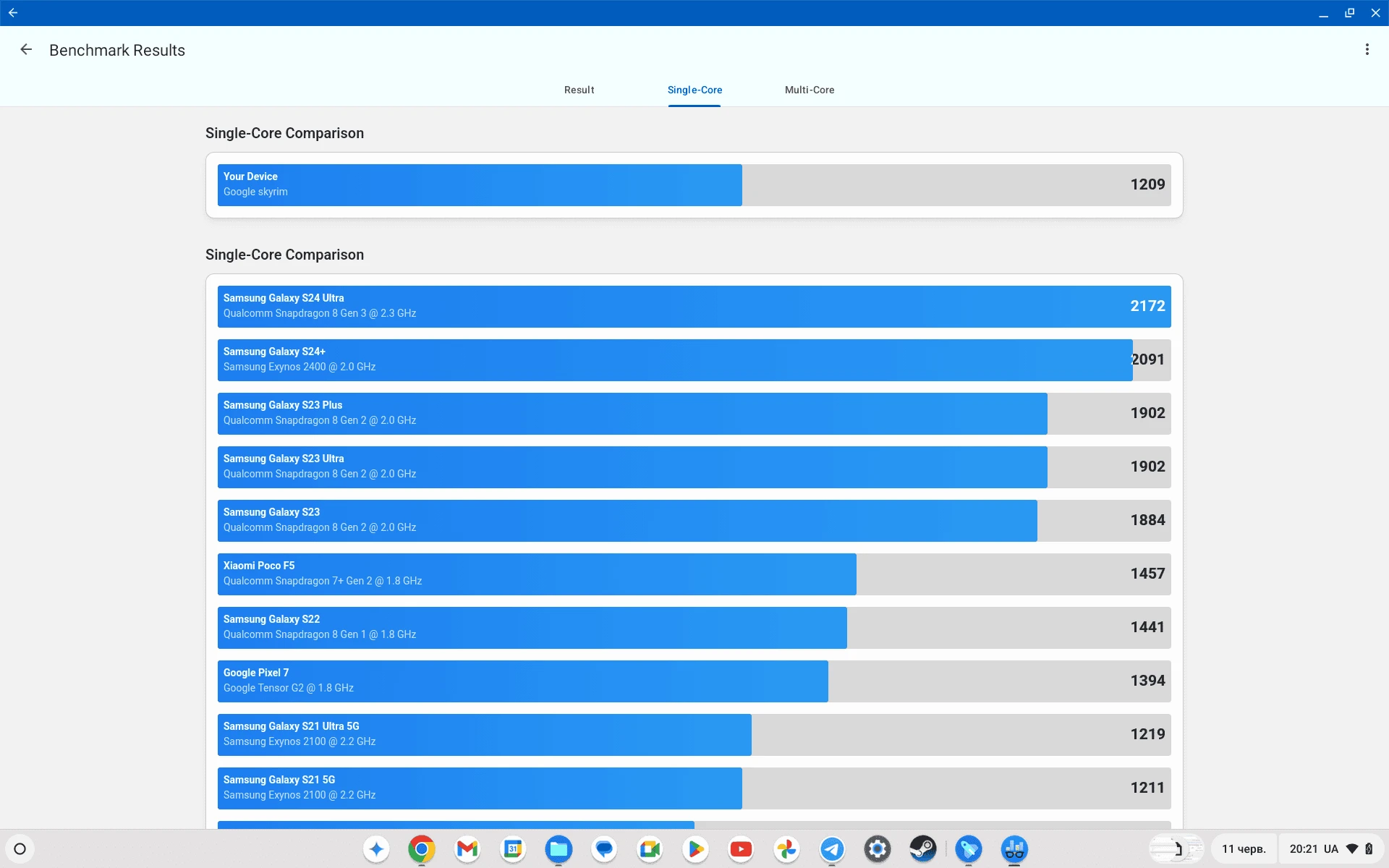The width and height of the screenshot is (1389, 868).
Task: Click the Samsung Galaxy S21 Ultra 5G entry
Action: (694, 735)
